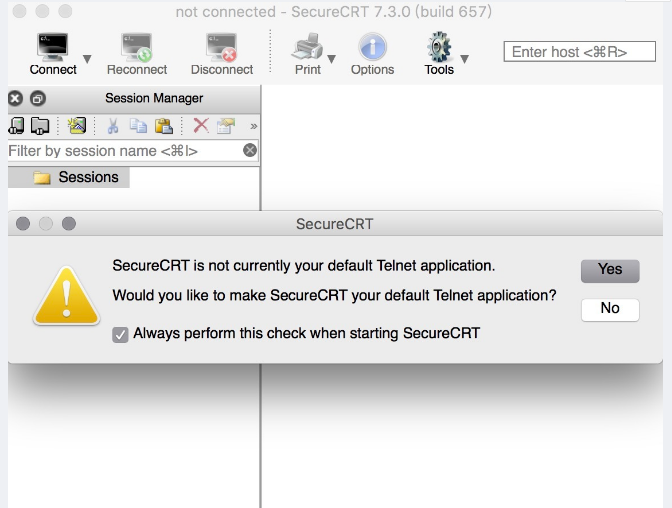
Task: Click the Copy icon in Session Manager
Action: 138,126
